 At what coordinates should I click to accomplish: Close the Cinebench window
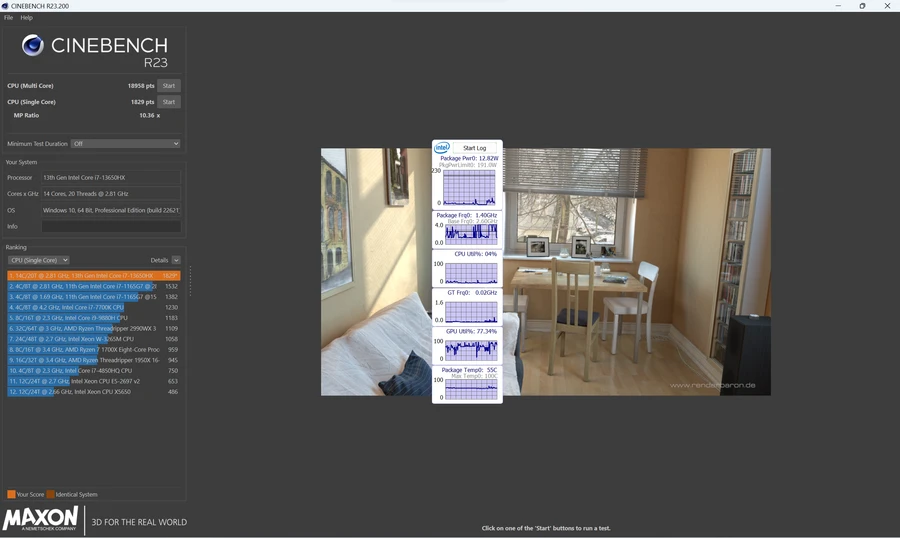pyautogui.click(x=887, y=6)
